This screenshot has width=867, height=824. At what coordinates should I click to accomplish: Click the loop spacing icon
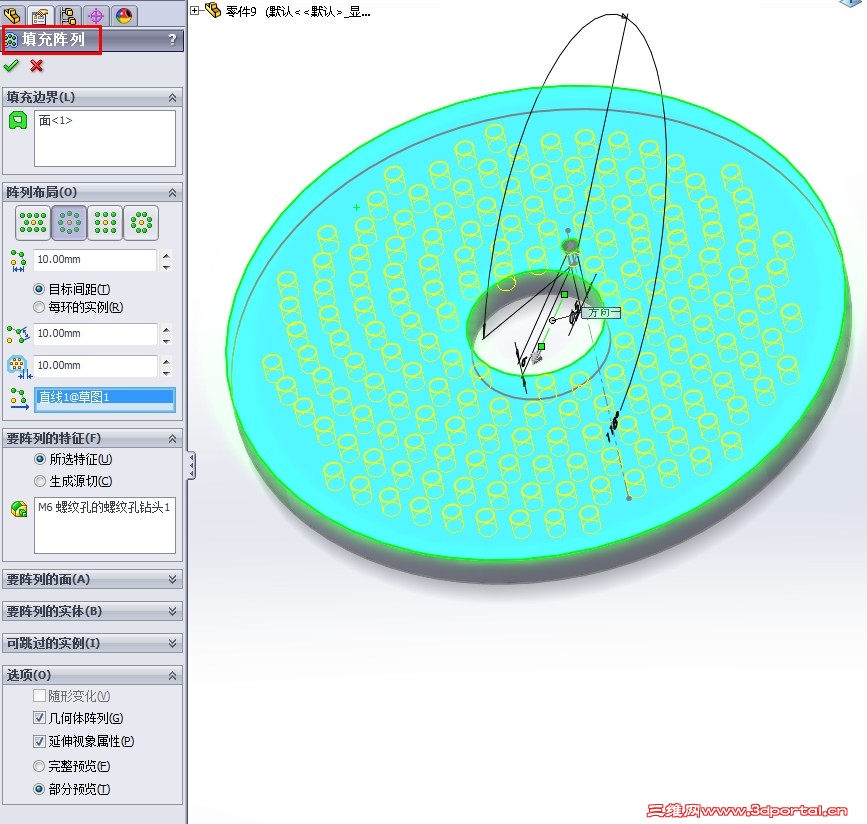[18, 260]
